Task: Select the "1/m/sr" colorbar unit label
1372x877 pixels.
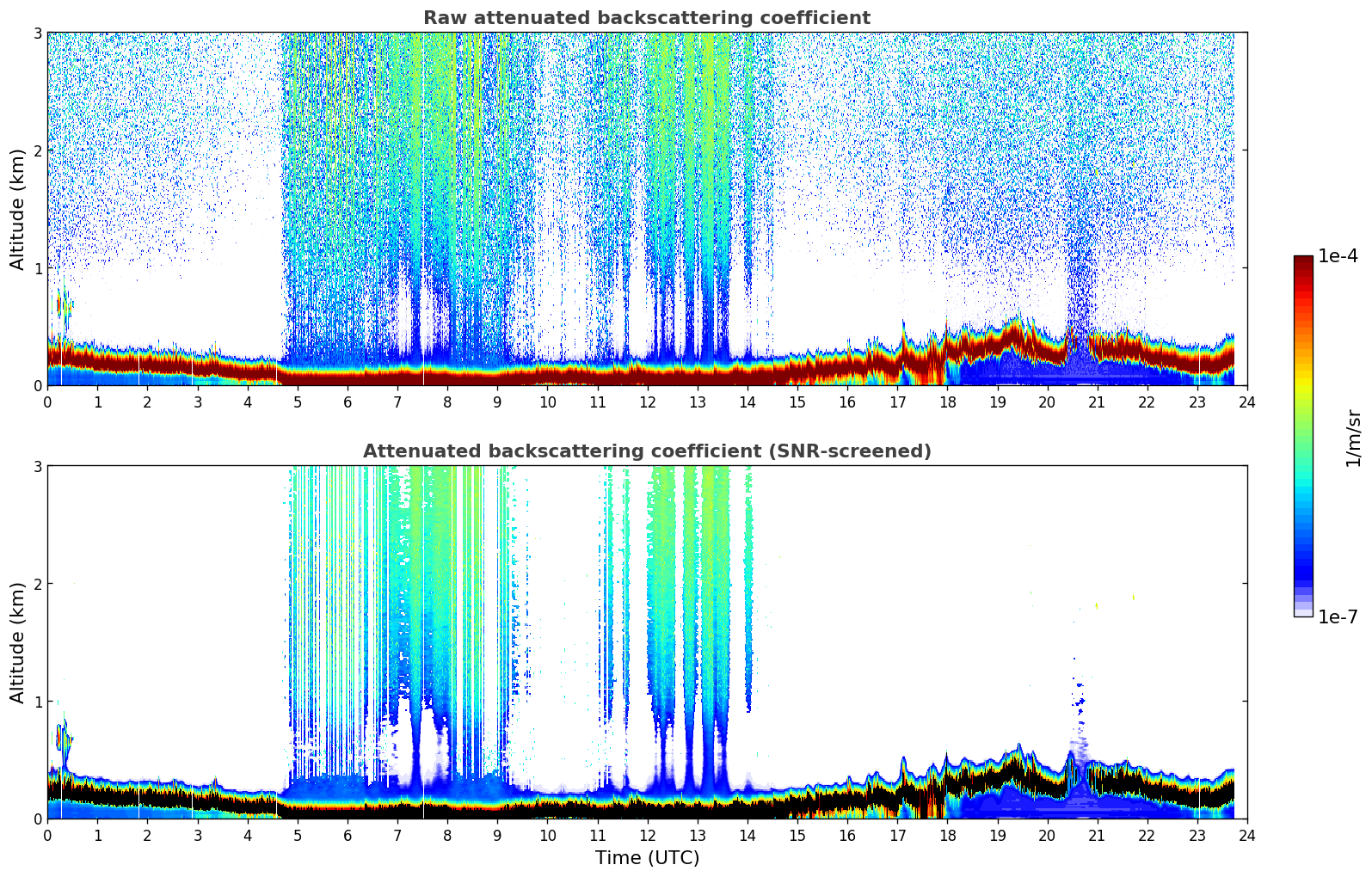Action: pyautogui.click(x=1353, y=438)
